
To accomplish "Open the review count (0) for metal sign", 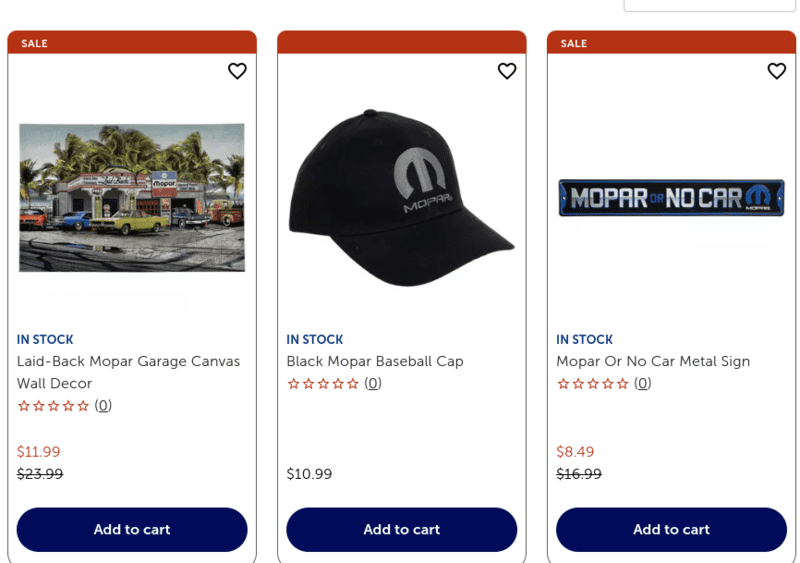I will tap(642, 383).
